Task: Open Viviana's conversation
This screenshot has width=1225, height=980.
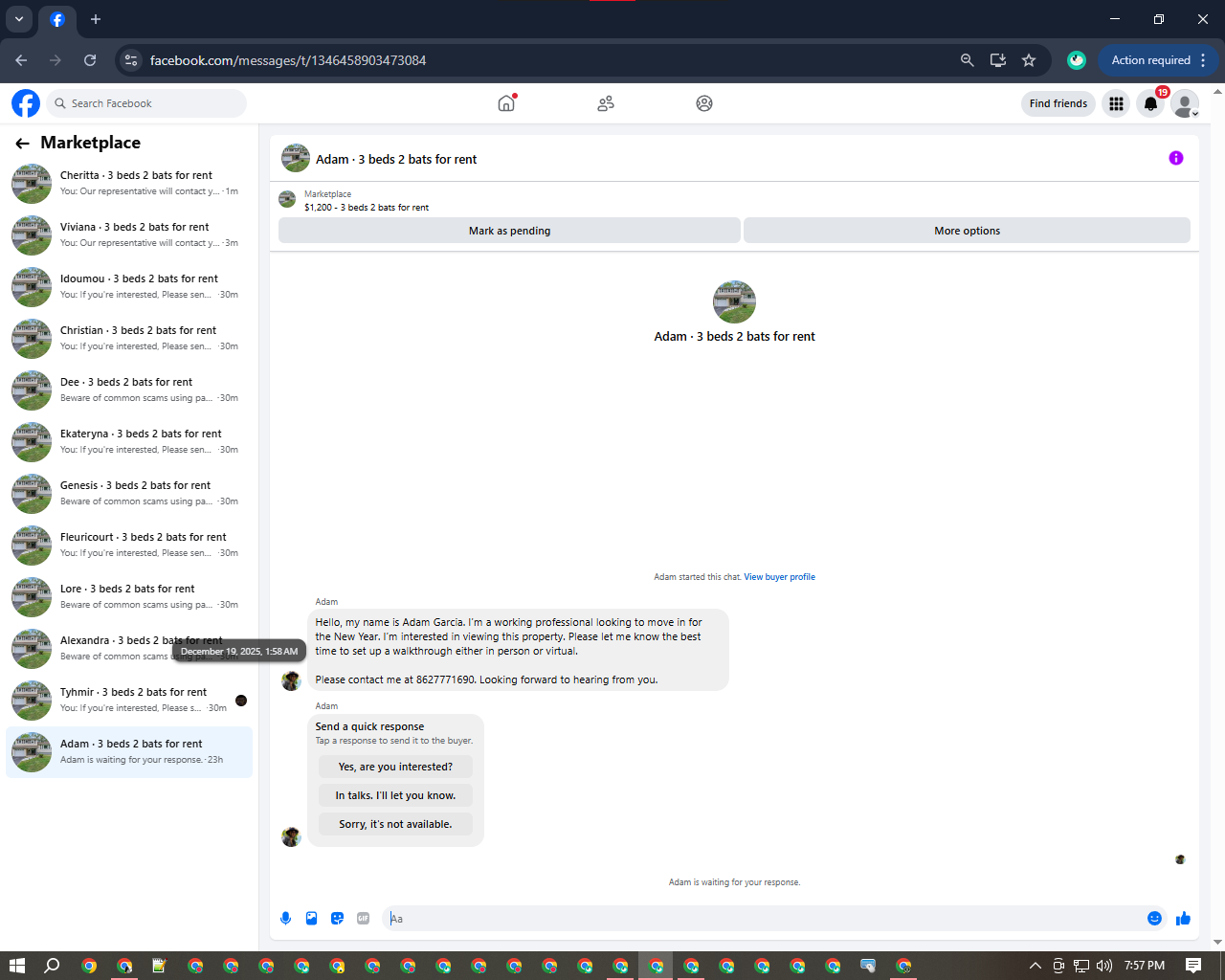Action: [129, 235]
